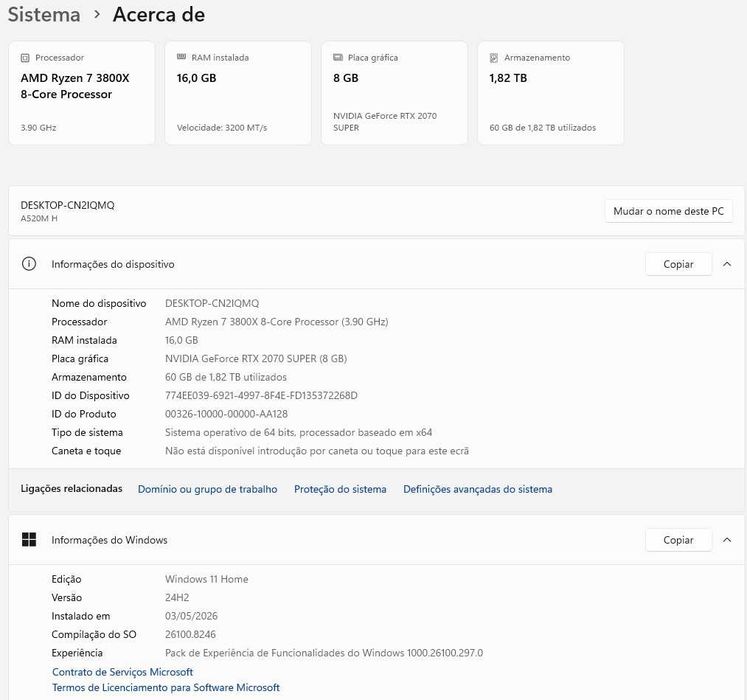Click '60 GB de 1,82 TB utilizados' in storage card
747x700 pixels.
pos(543,128)
